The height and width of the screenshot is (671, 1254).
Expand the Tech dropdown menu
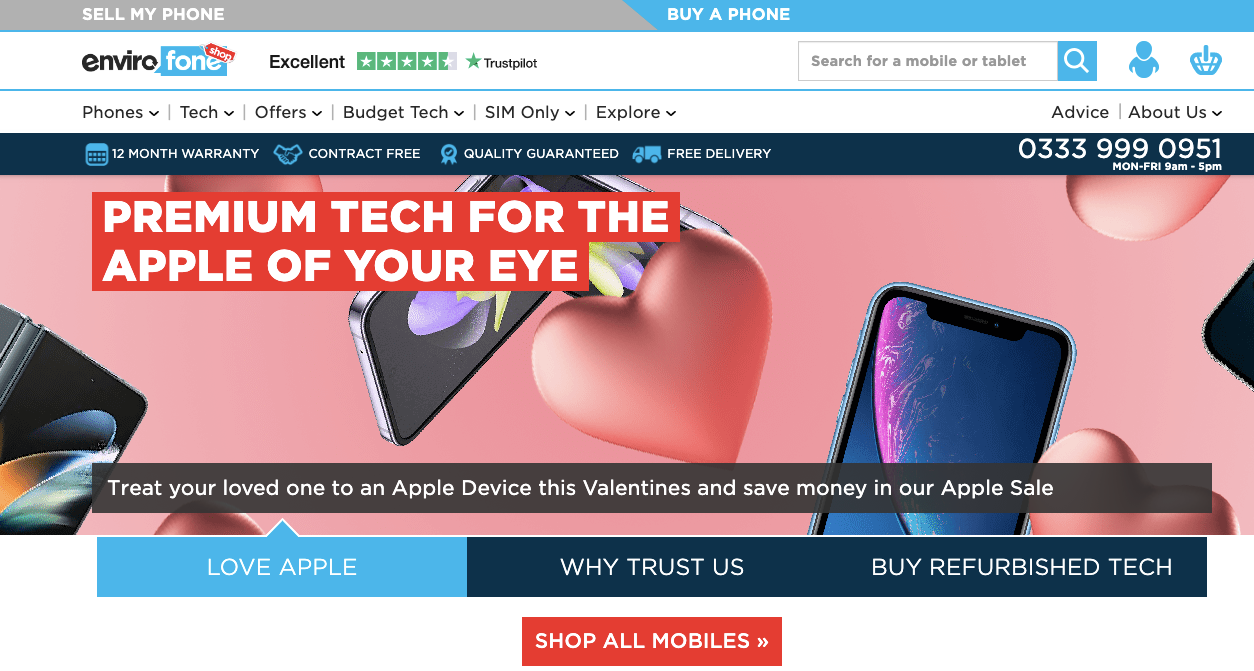(x=207, y=112)
